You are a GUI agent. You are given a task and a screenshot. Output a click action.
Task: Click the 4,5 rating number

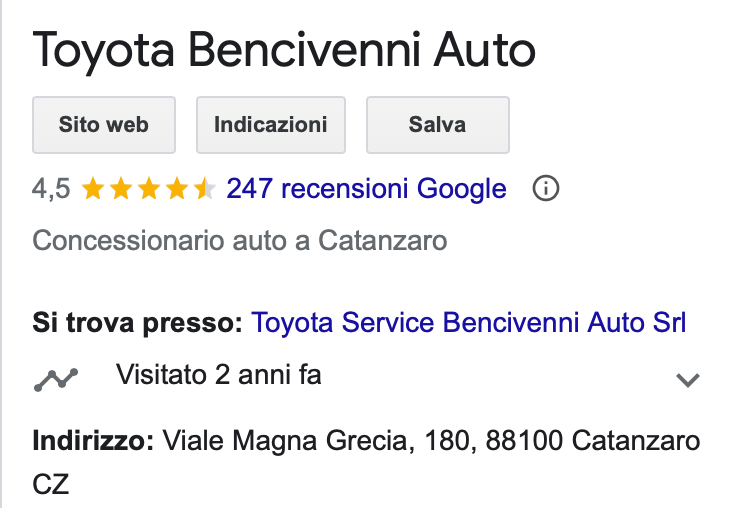(x=51, y=188)
